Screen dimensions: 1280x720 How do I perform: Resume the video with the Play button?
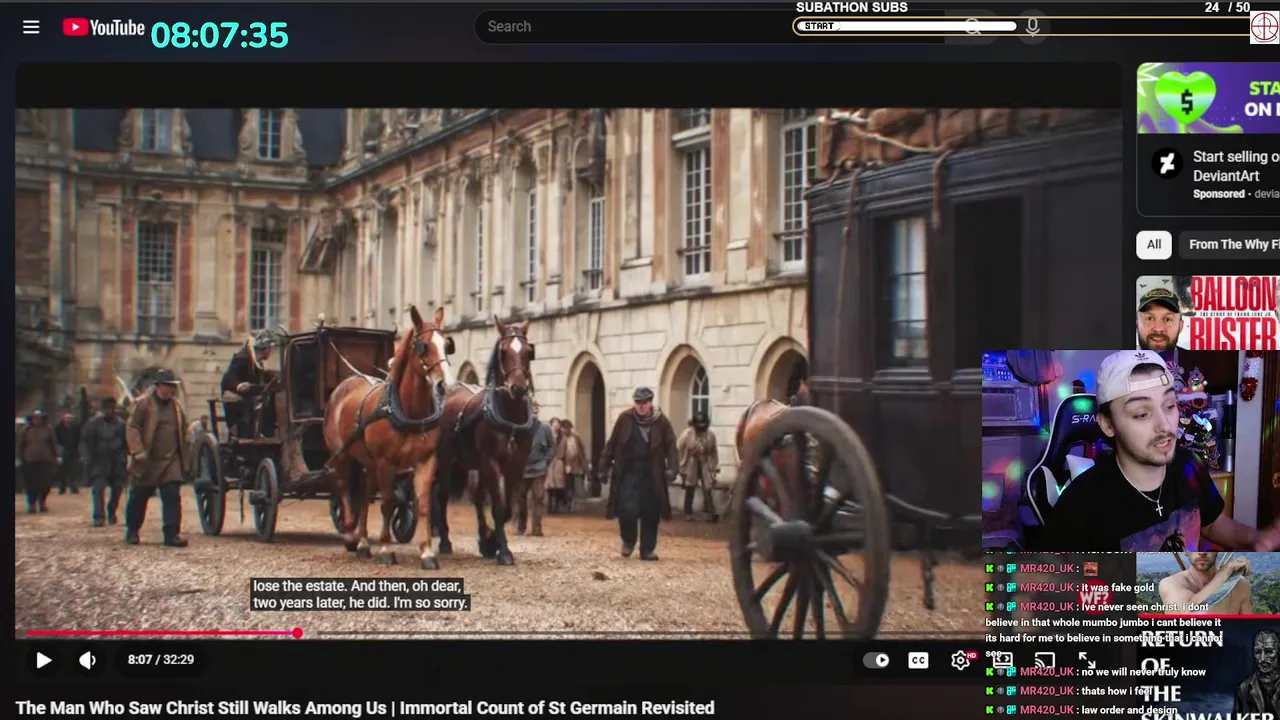click(43, 660)
